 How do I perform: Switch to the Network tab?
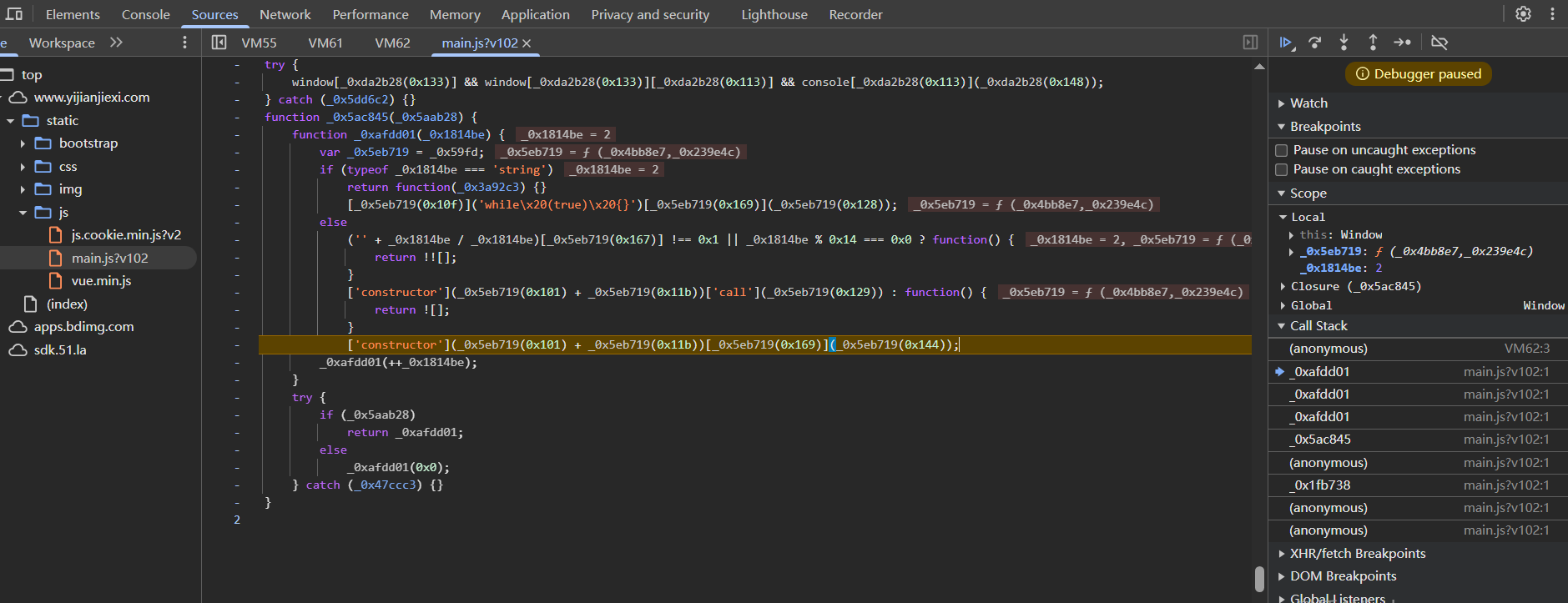[285, 14]
